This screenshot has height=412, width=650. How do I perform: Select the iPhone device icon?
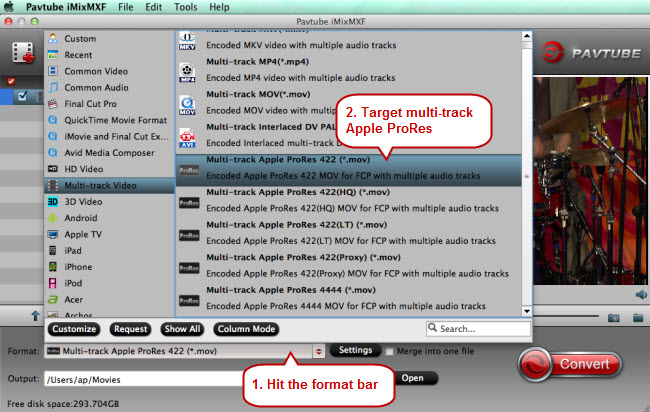(x=53, y=267)
